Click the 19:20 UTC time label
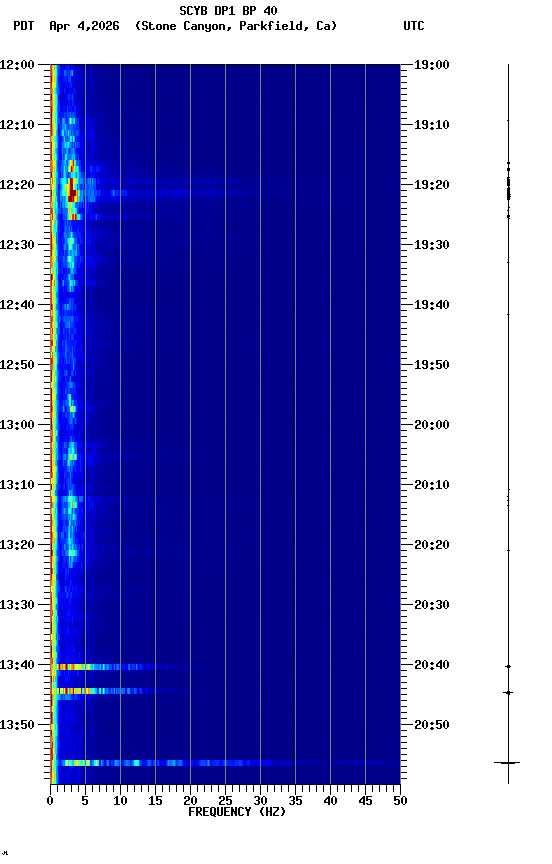This screenshot has height=864, width=552. click(x=432, y=185)
